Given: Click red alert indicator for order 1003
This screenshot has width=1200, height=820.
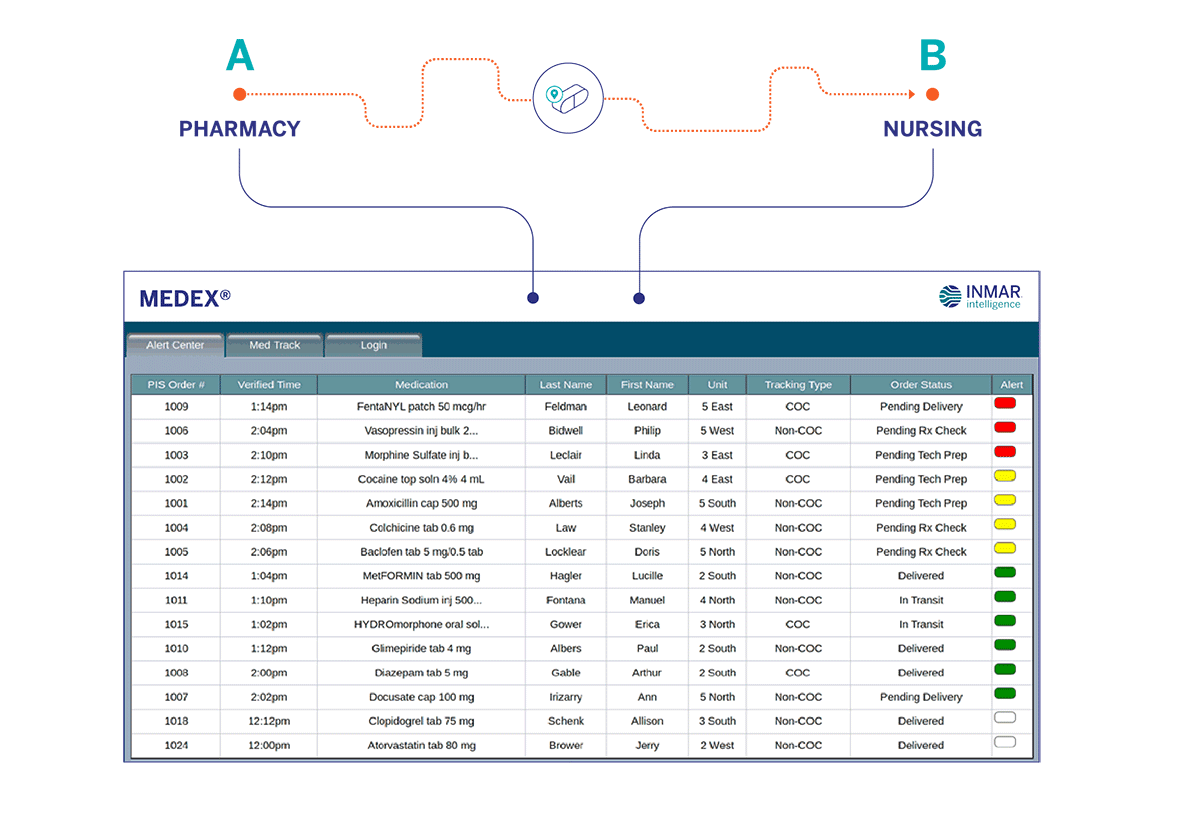Looking at the screenshot, I should pyautogui.click(x=1005, y=452).
